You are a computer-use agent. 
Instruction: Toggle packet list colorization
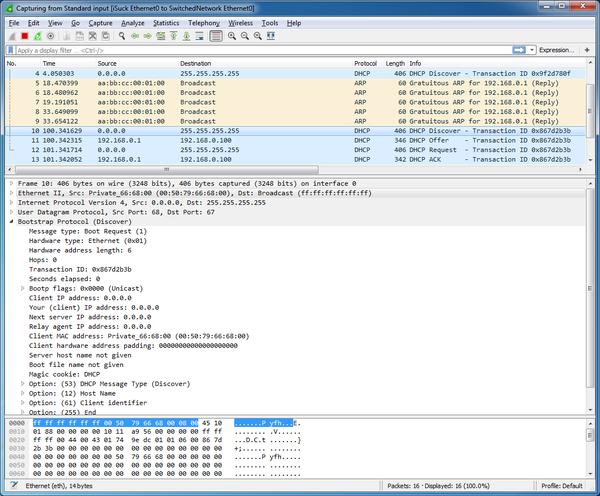point(216,35)
